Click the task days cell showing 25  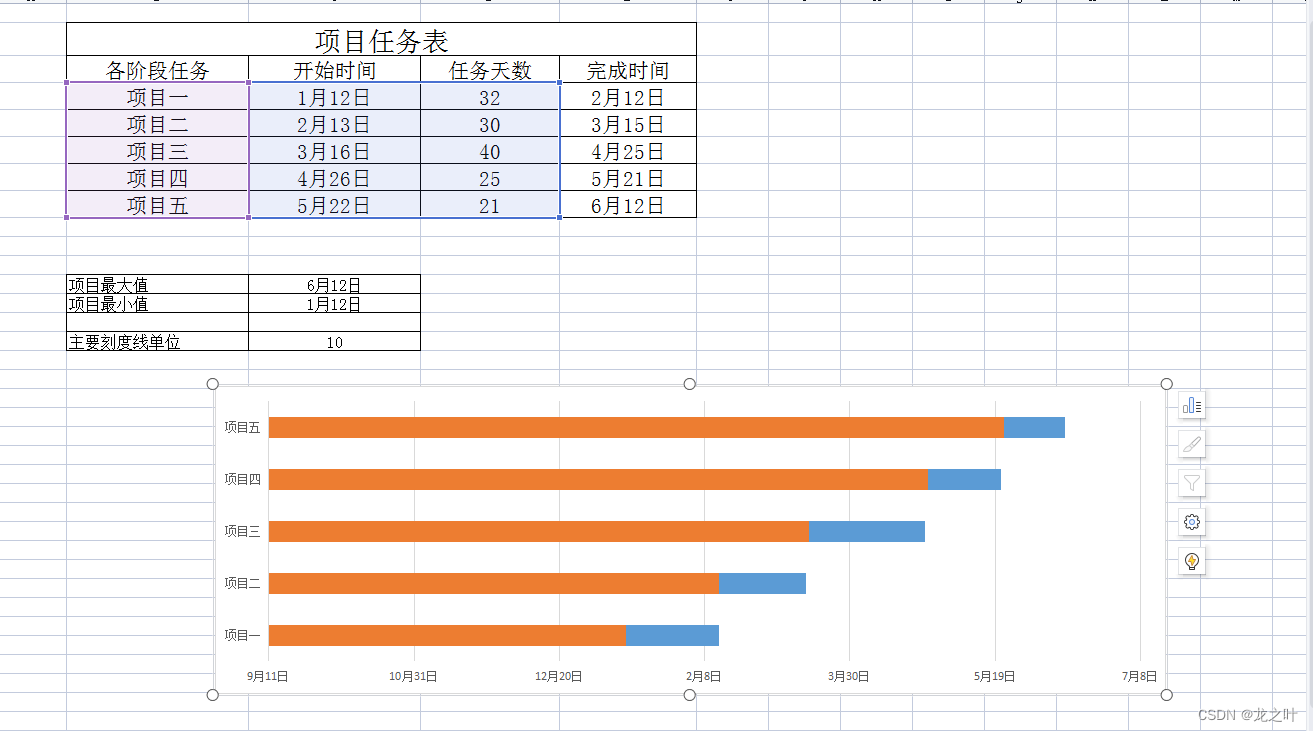point(490,178)
